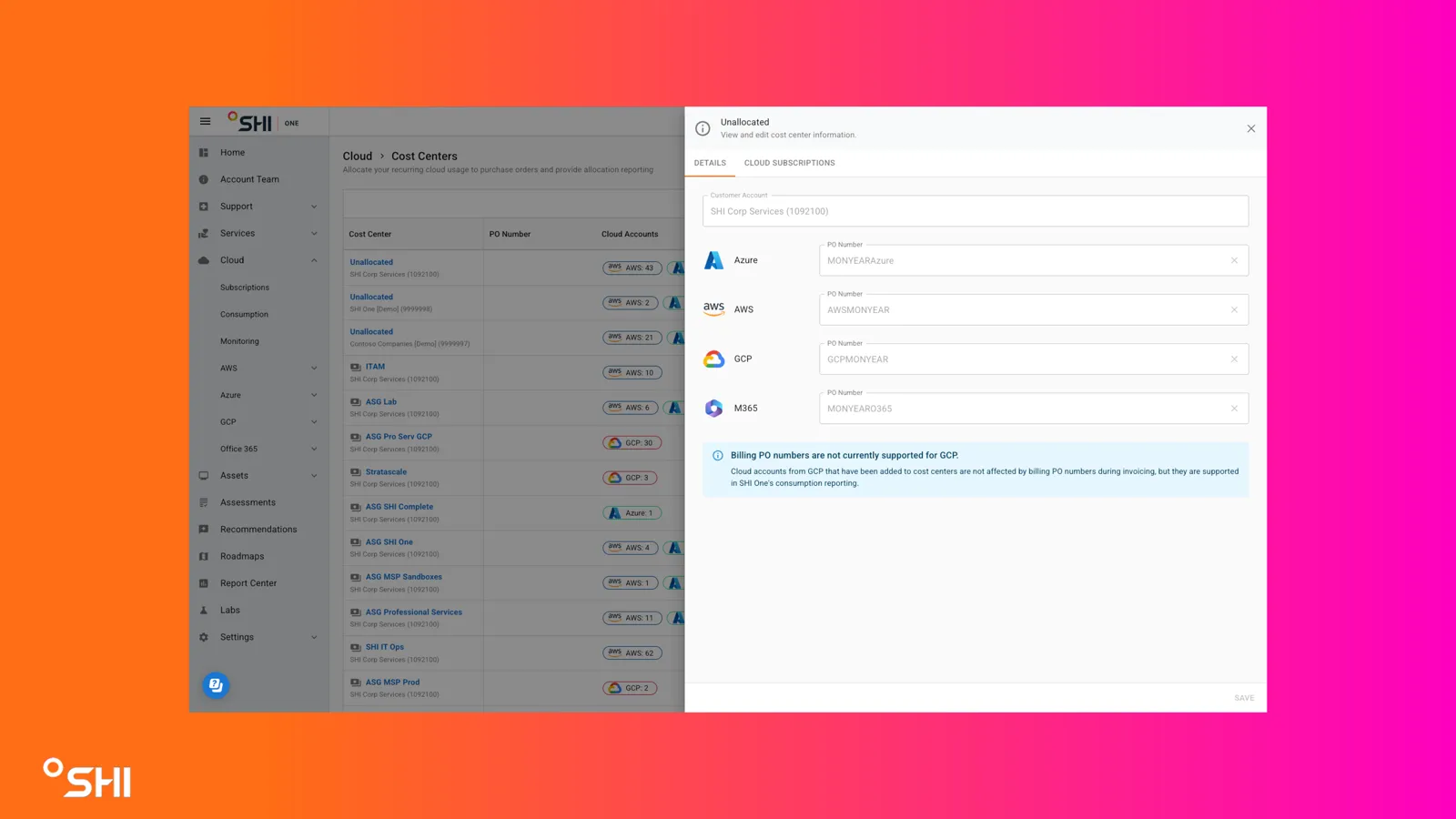Open Consumption under Cloud menu

(244, 315)
